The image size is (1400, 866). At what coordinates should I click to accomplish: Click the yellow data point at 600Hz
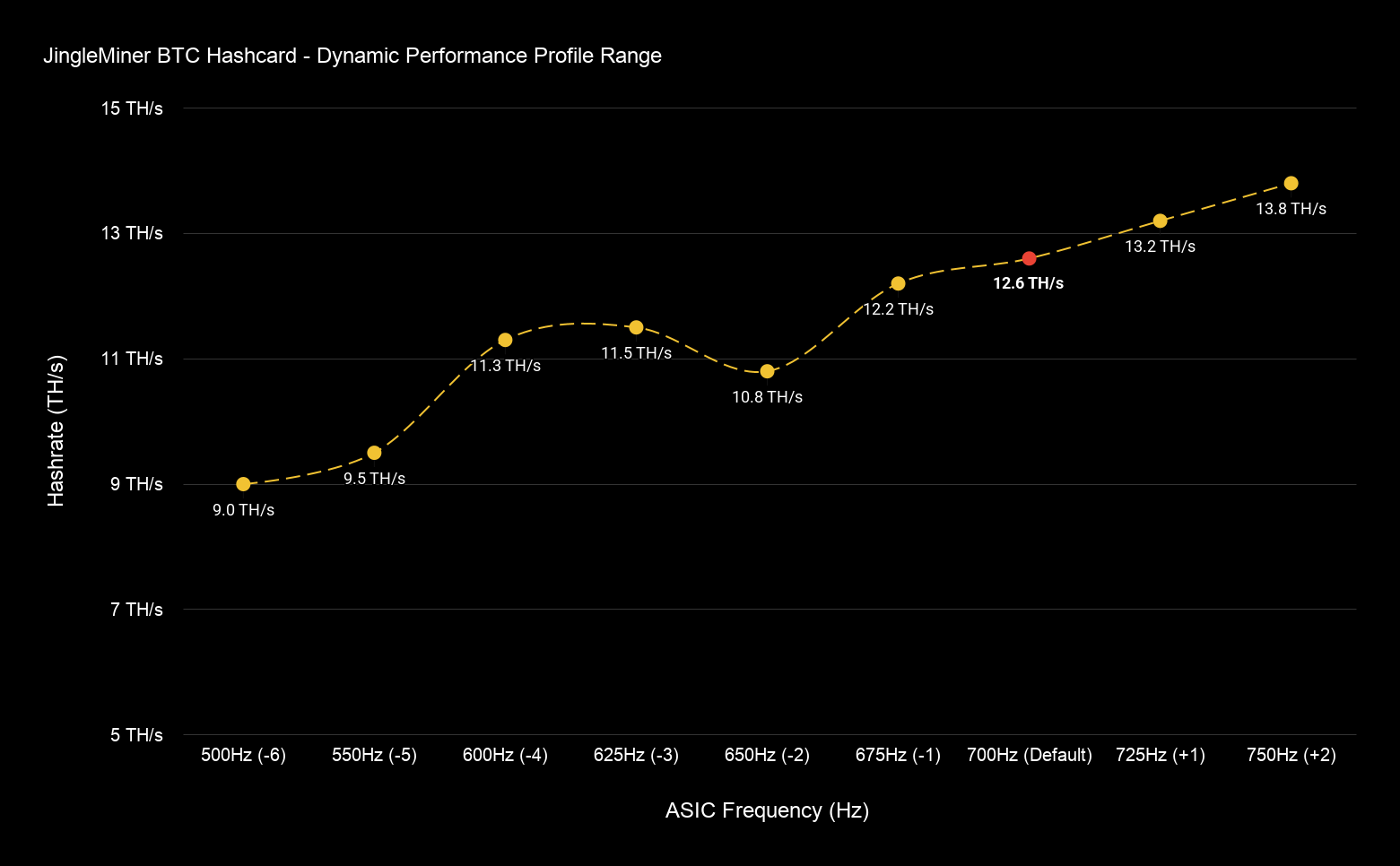tap(505, 340)
